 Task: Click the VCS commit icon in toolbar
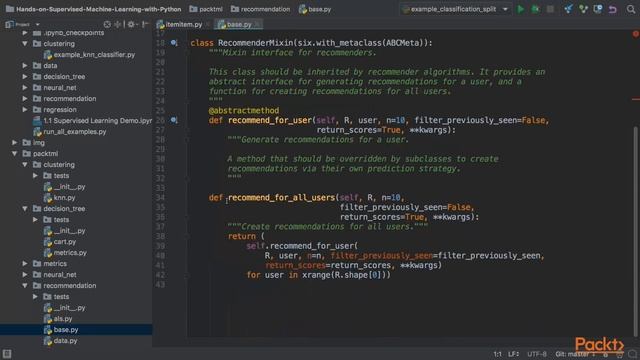[583, 9]
